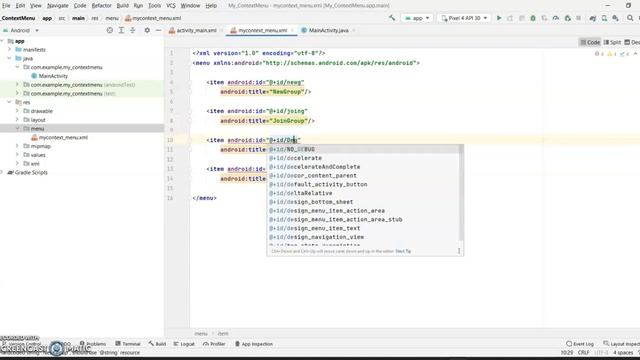Click the Make Project hammer icon
Viewport: 640px width, 360px height.
(392, 18)
